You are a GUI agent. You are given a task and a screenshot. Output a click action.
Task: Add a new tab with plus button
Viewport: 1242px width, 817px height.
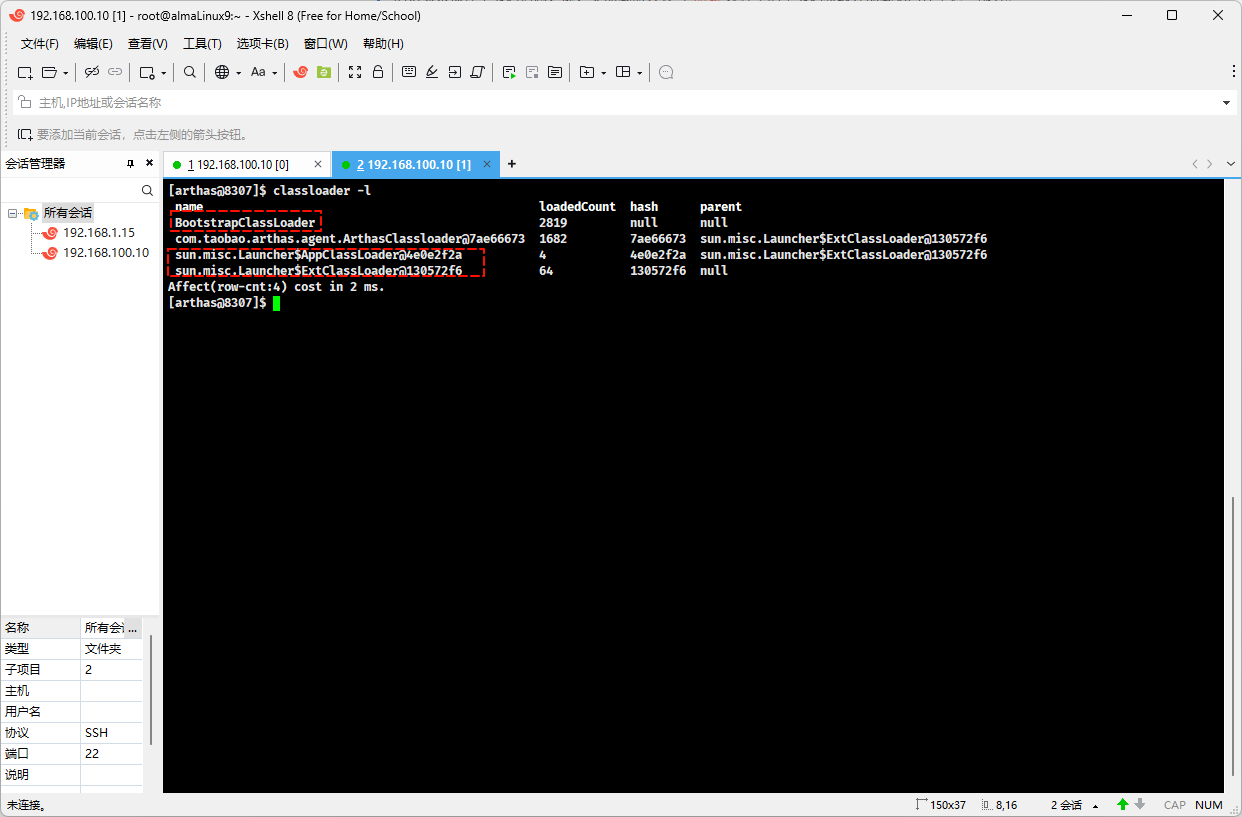tap(512, 164)
